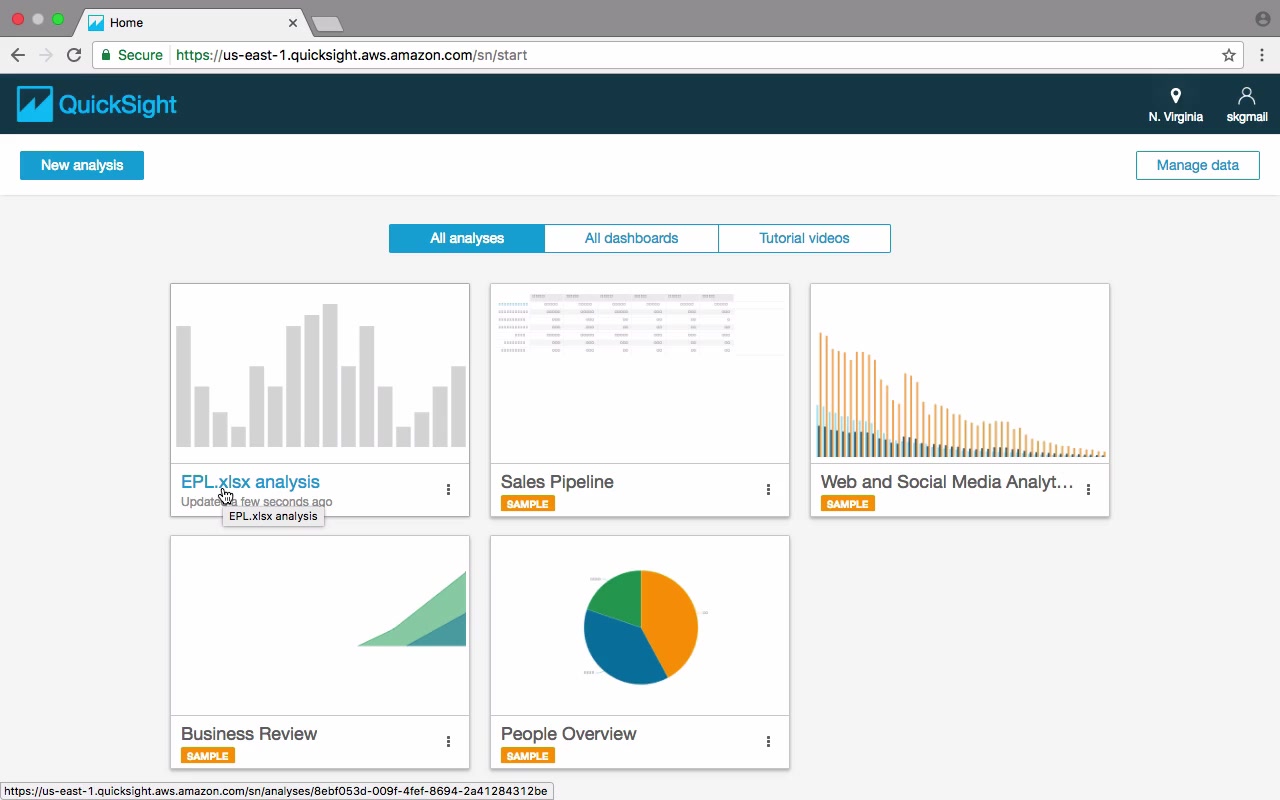Open the Web and Social Media Analytics thumbnail

(x=960, y=374)
